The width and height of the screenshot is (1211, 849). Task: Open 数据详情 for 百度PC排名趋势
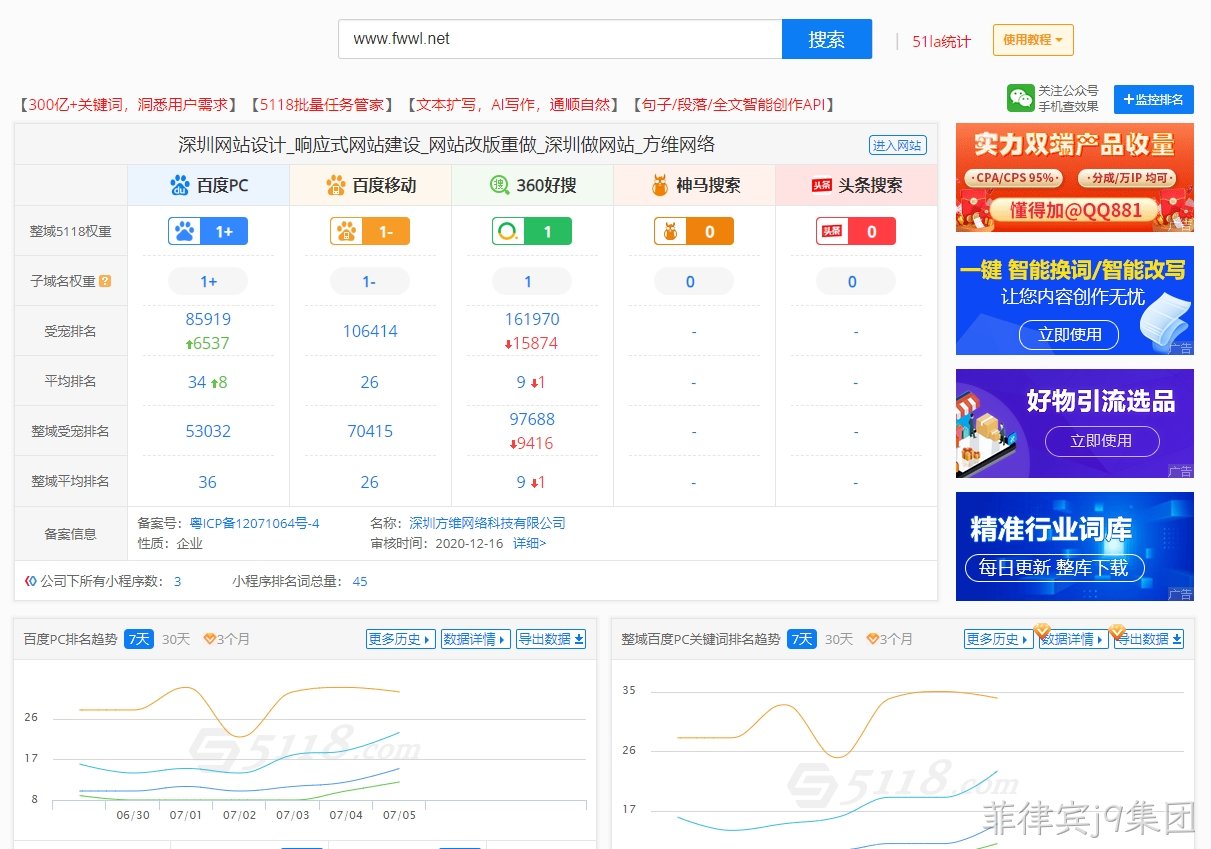tap(476, 639)
